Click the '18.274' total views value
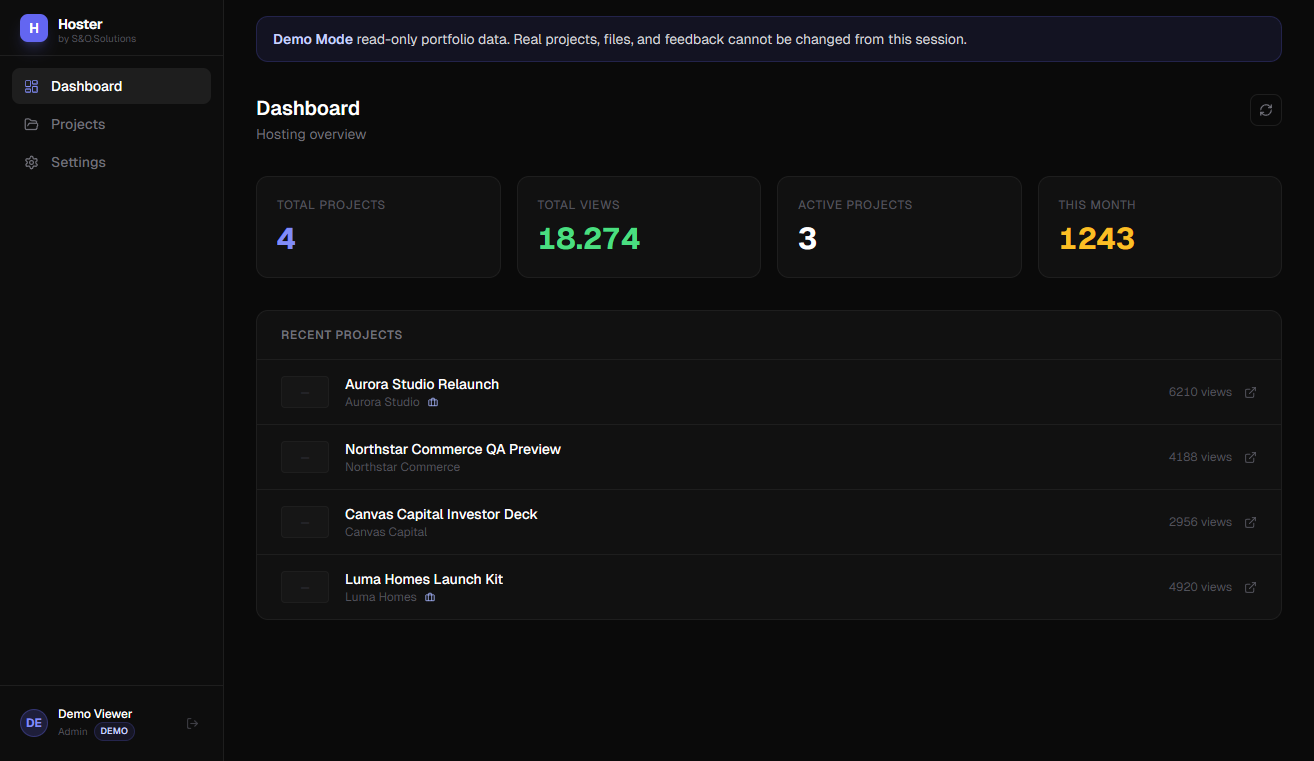The image size is (1314, 761). pos(589,239)
